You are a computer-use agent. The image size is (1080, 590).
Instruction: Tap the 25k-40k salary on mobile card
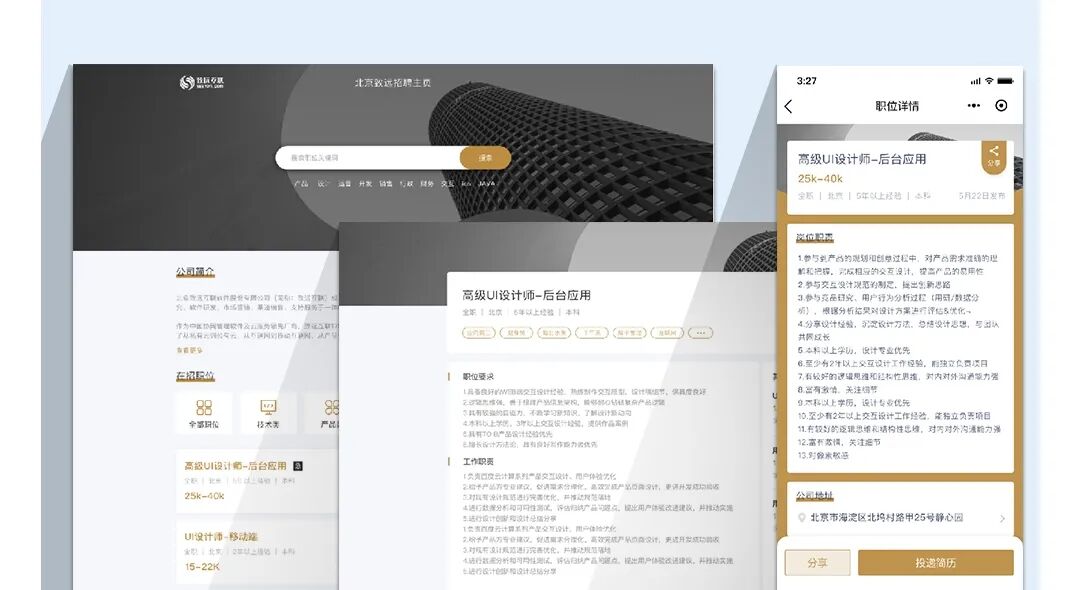[x=820, y=178]
